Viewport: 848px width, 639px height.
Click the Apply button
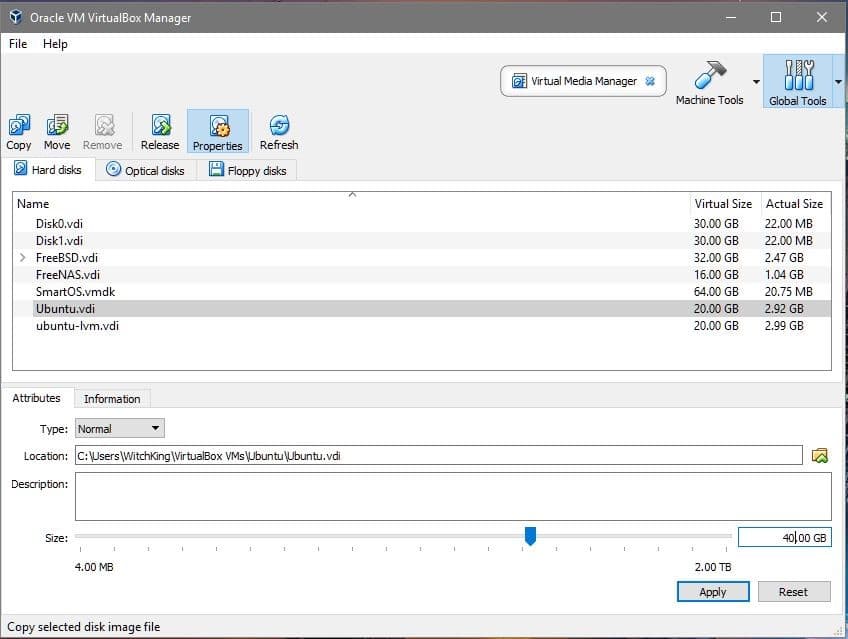pyautogui.click(x=712, y=592)
